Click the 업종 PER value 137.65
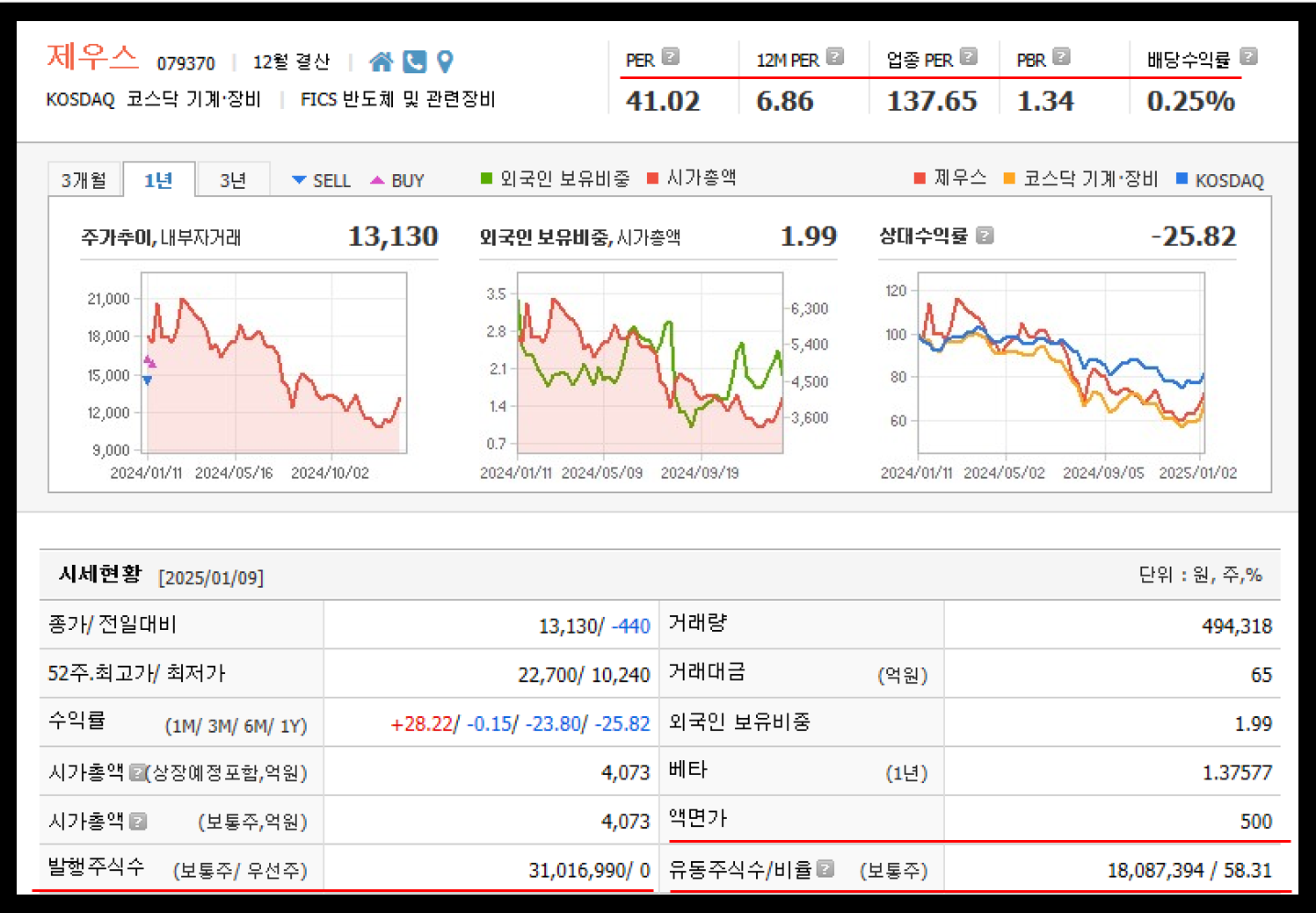Image resolution: width=1316 pixels, height=913 pixels. (x=931, y=101)
